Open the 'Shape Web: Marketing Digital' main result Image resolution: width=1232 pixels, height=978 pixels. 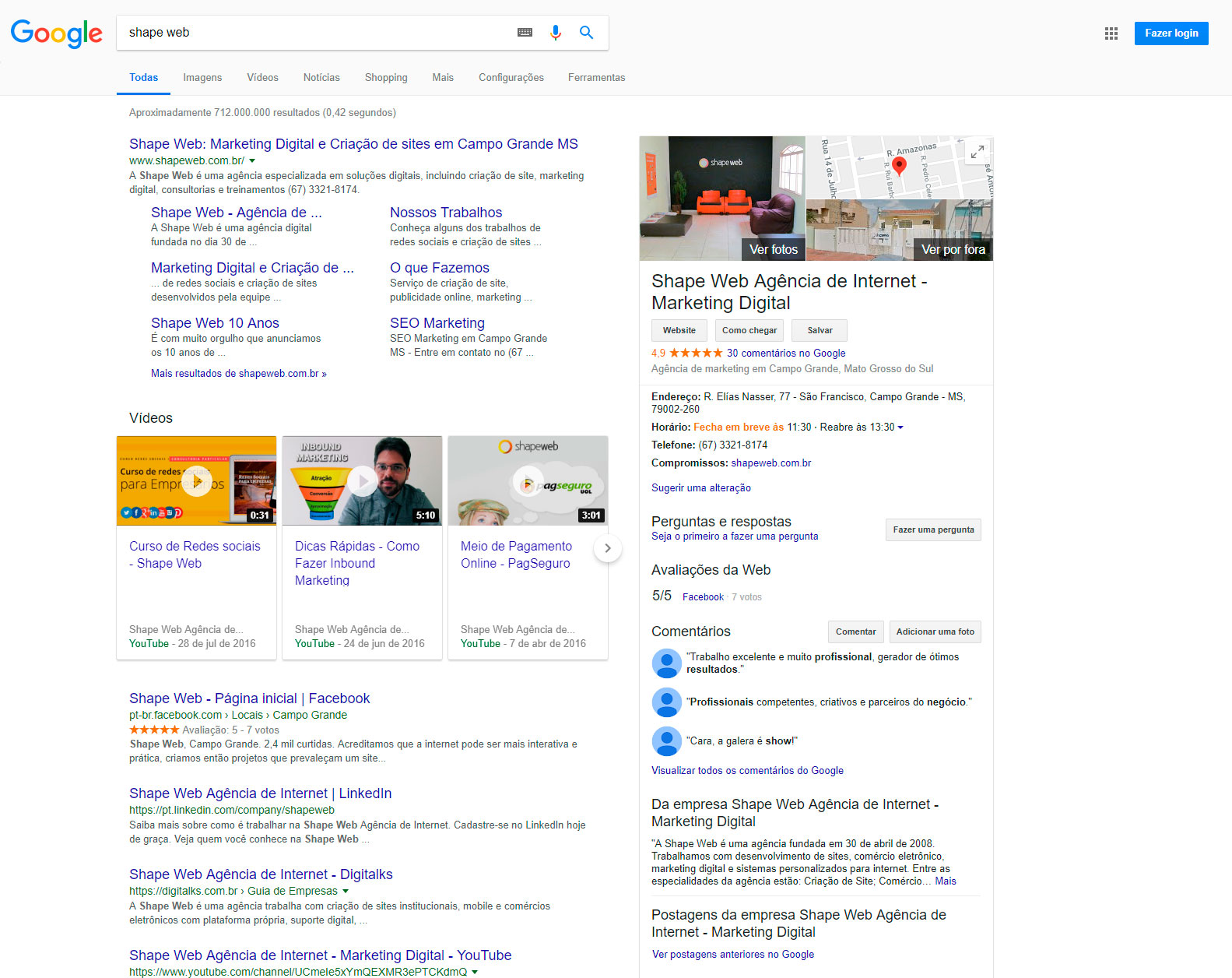(353, 144)
